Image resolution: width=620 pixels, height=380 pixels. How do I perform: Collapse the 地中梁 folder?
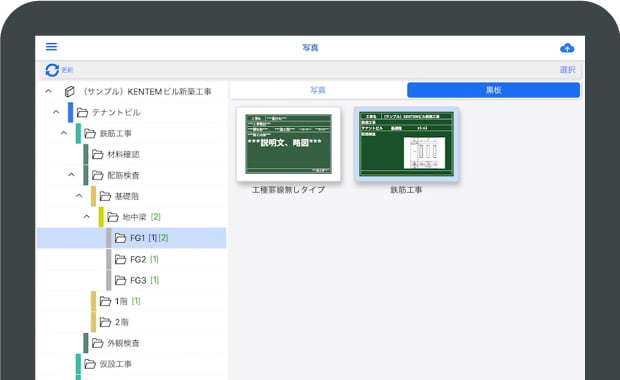click(87, 217)
